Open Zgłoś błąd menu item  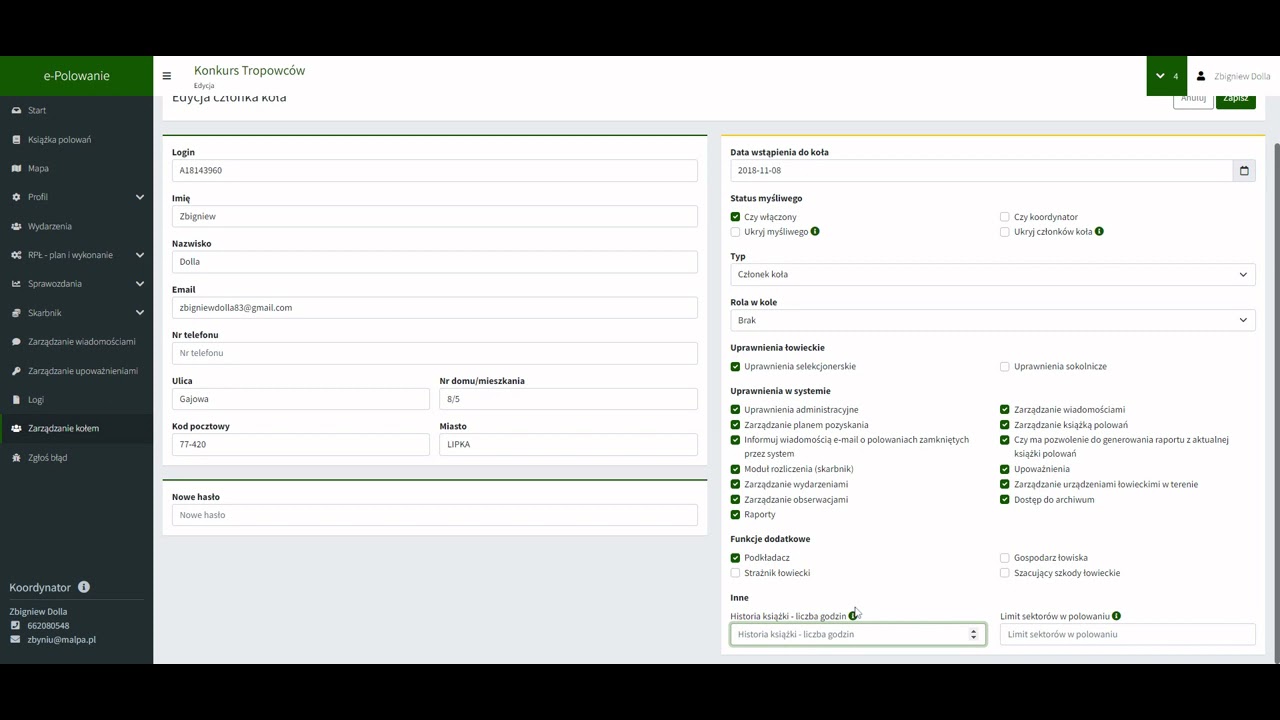[x=77, y=457]
